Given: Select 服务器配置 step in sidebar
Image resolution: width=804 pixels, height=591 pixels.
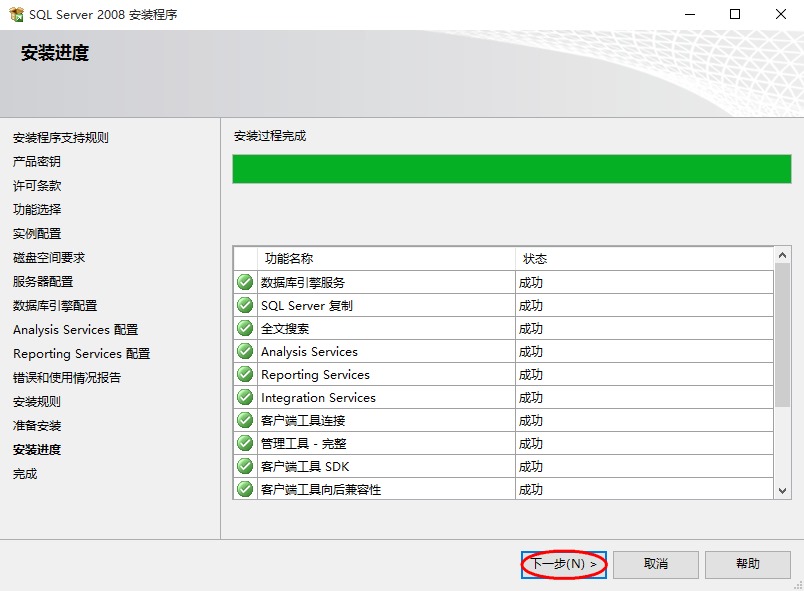Looking at the screenshot, I should pos(43,281).
